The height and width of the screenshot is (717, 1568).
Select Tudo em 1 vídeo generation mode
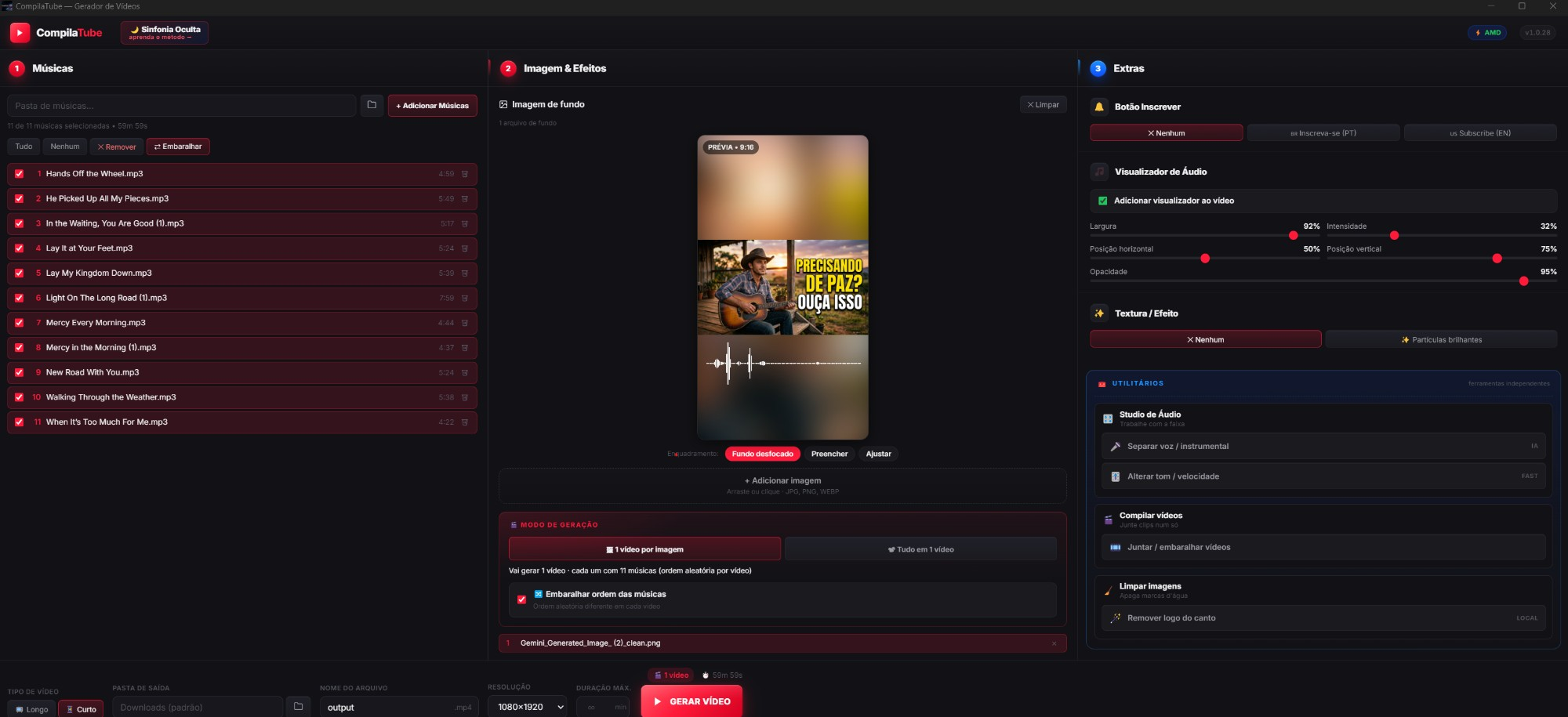click(920, 549)
